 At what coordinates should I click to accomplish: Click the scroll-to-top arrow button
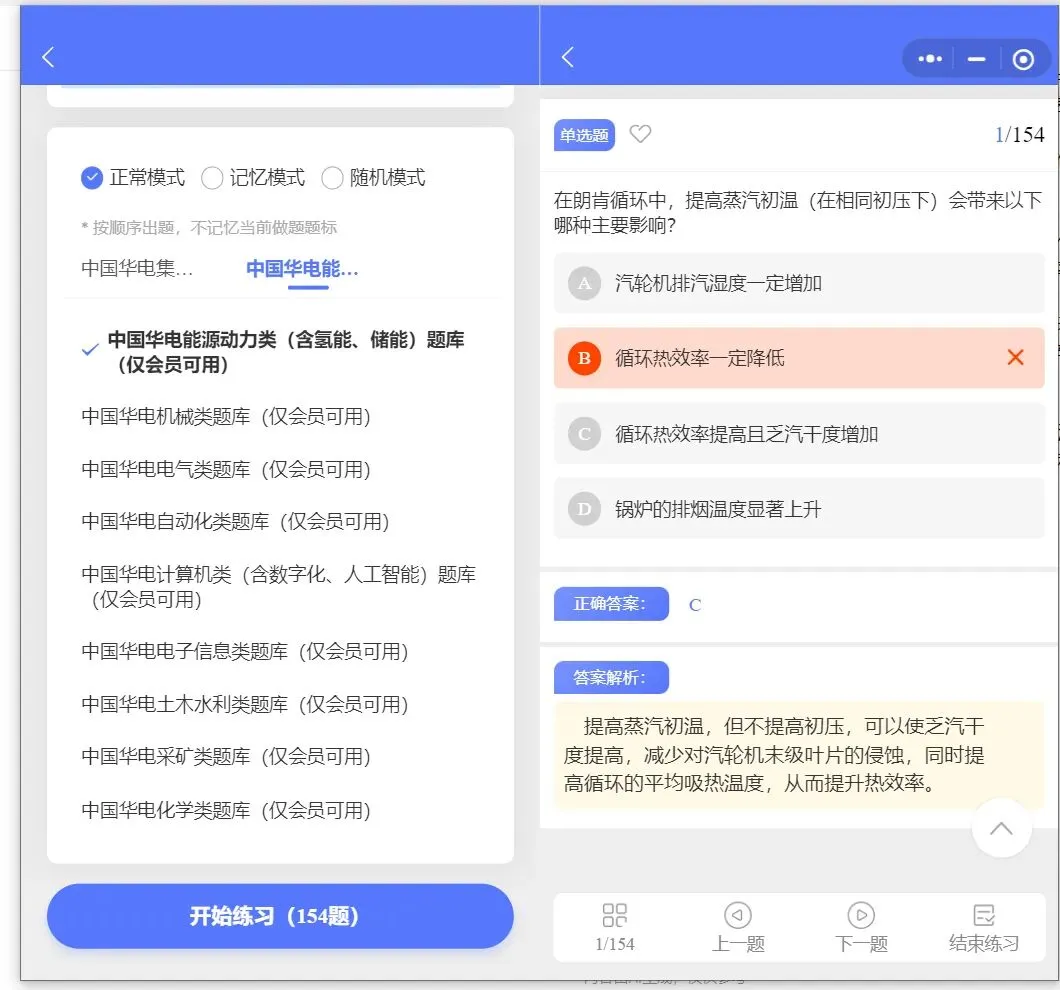1001,828
